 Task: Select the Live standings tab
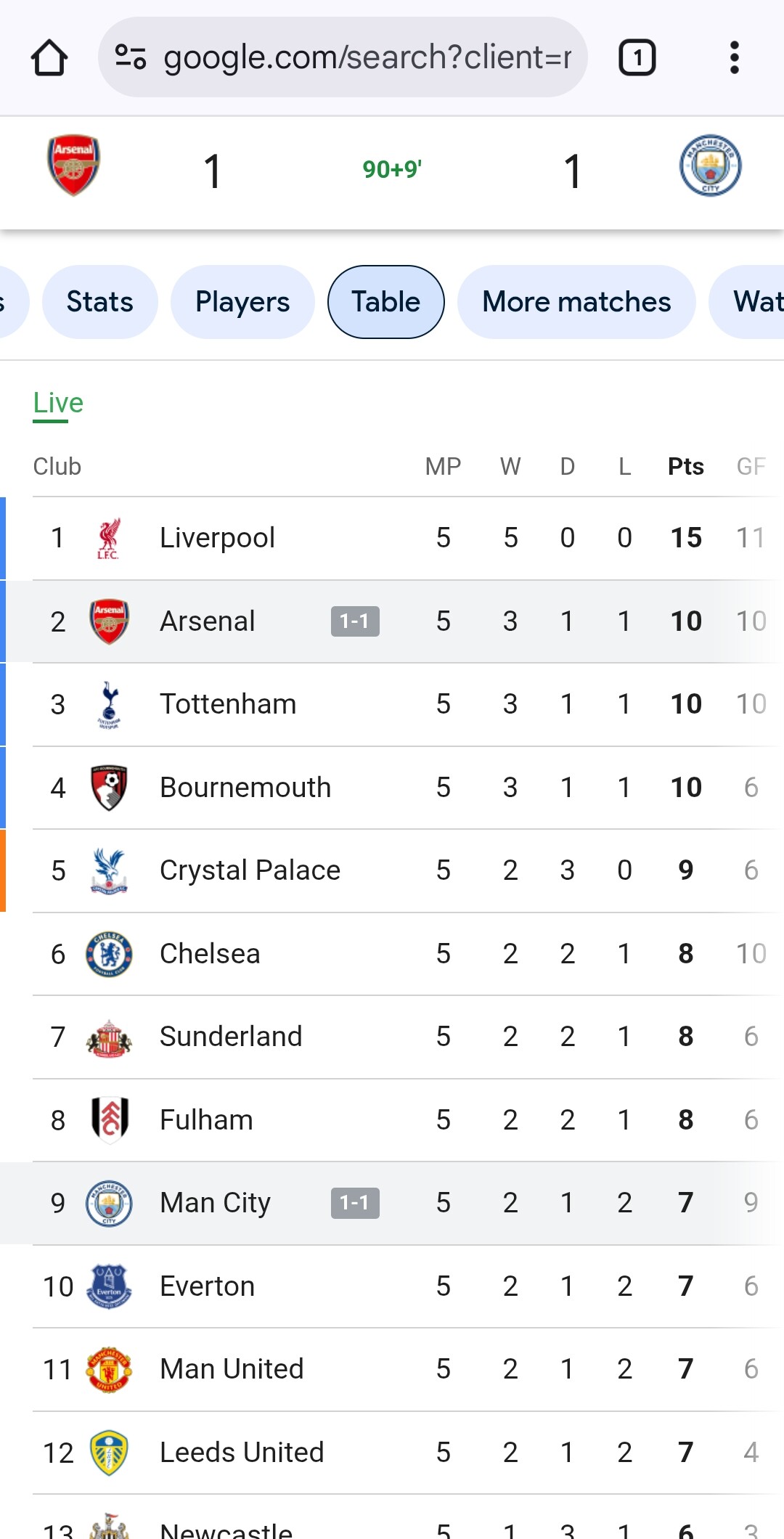[58, 403]
